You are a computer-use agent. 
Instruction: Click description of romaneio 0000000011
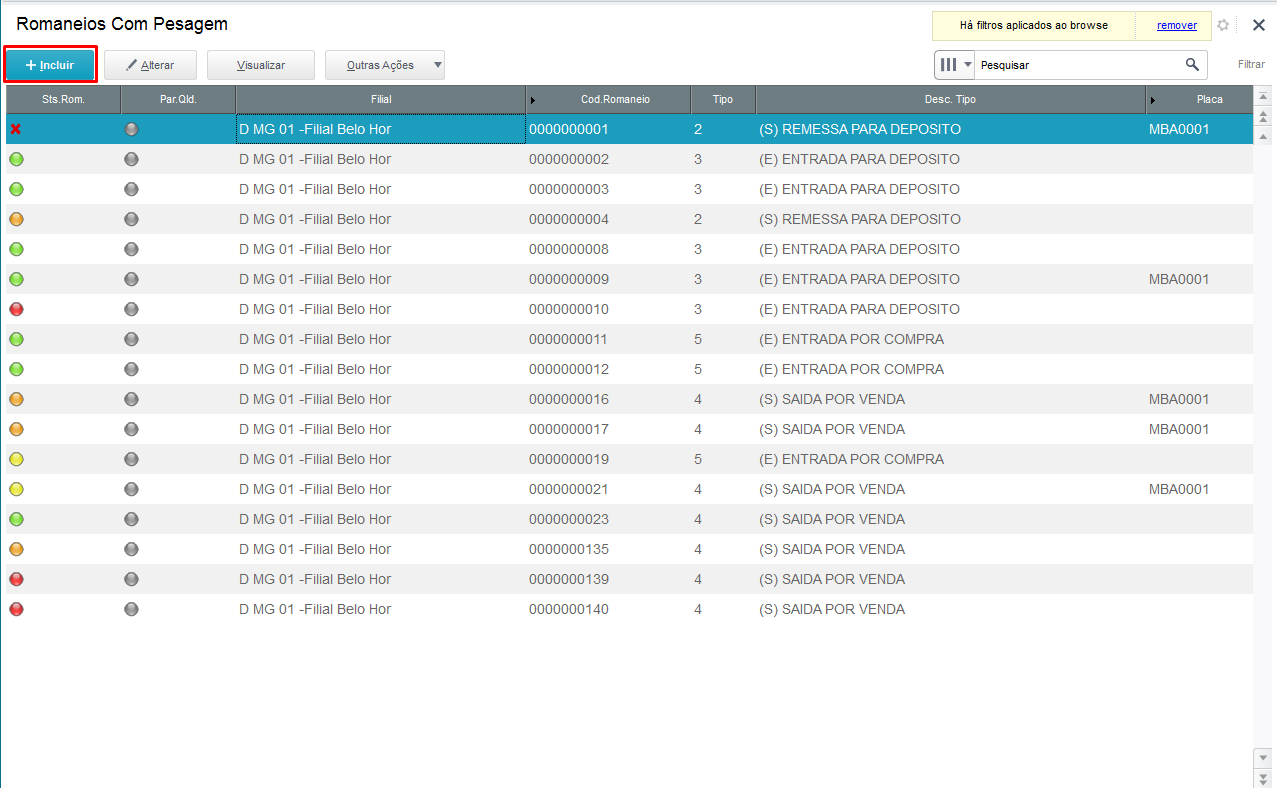(852, 339)
